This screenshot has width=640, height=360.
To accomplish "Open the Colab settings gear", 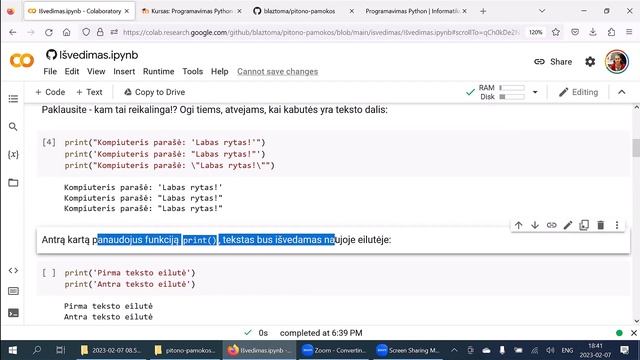I will click(x=590, y=62).
